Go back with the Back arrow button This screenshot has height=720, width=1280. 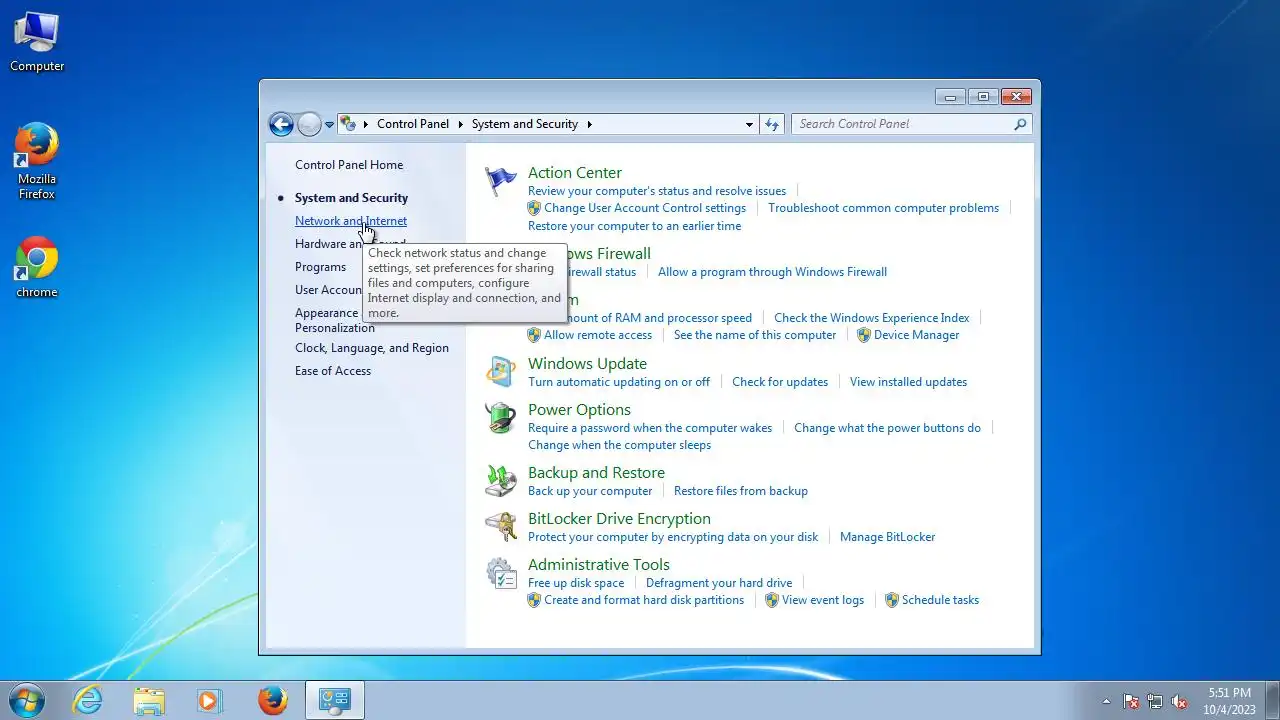[x=282, y=124]
